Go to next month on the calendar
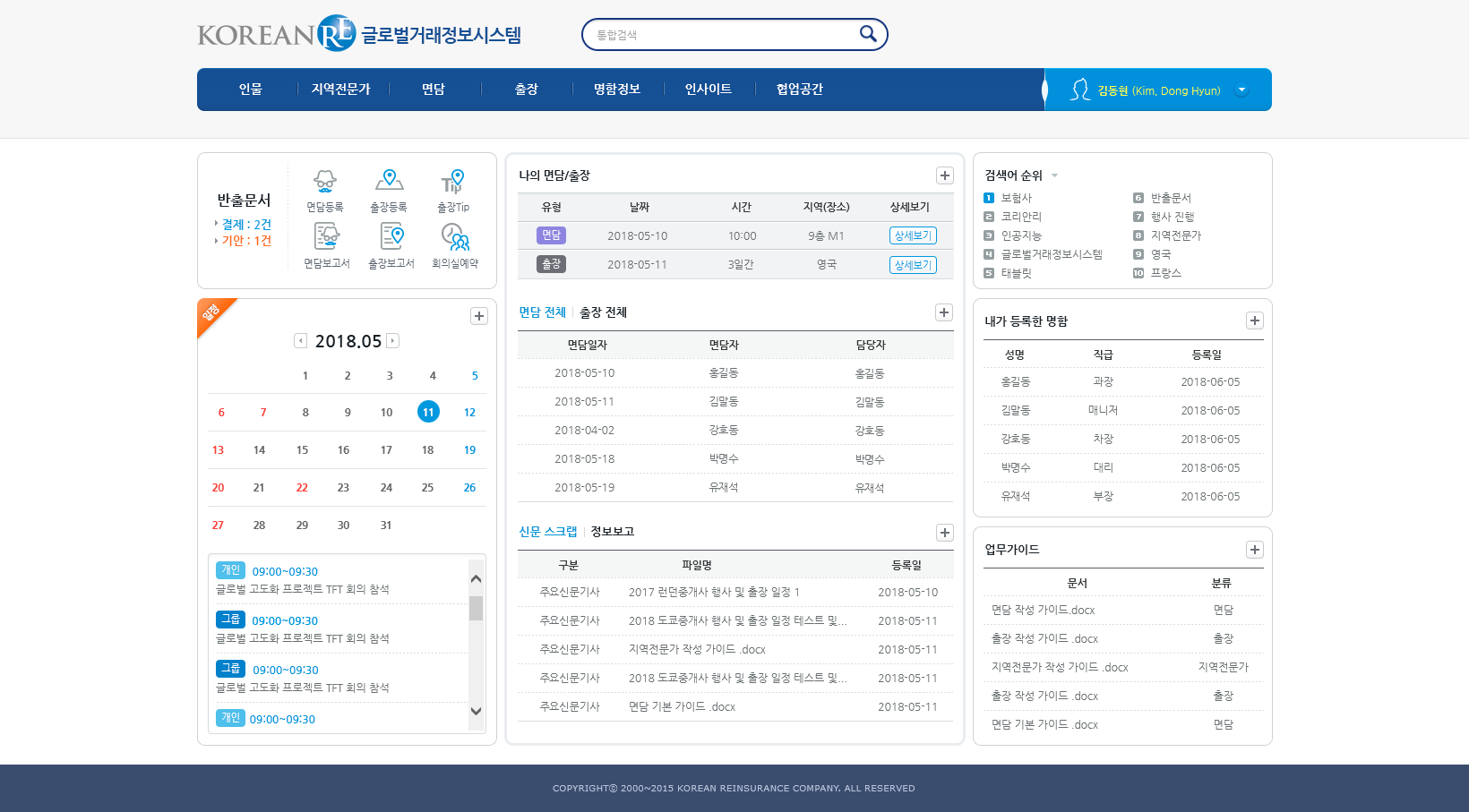This screenshot has width=1469, height=812. (x=392, y=340)
